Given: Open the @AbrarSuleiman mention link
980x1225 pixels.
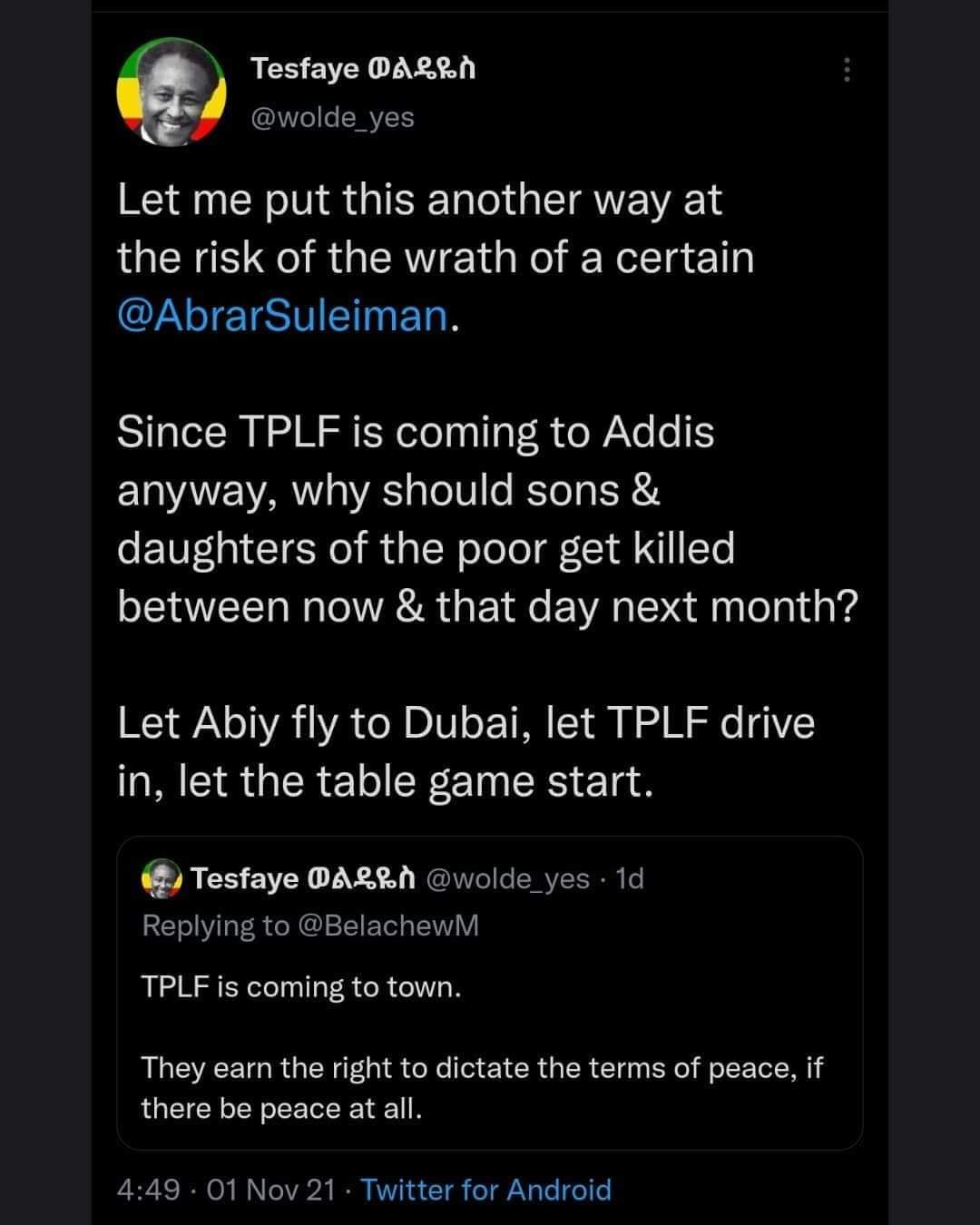Looking at the screenshot, I should point(283,316).
